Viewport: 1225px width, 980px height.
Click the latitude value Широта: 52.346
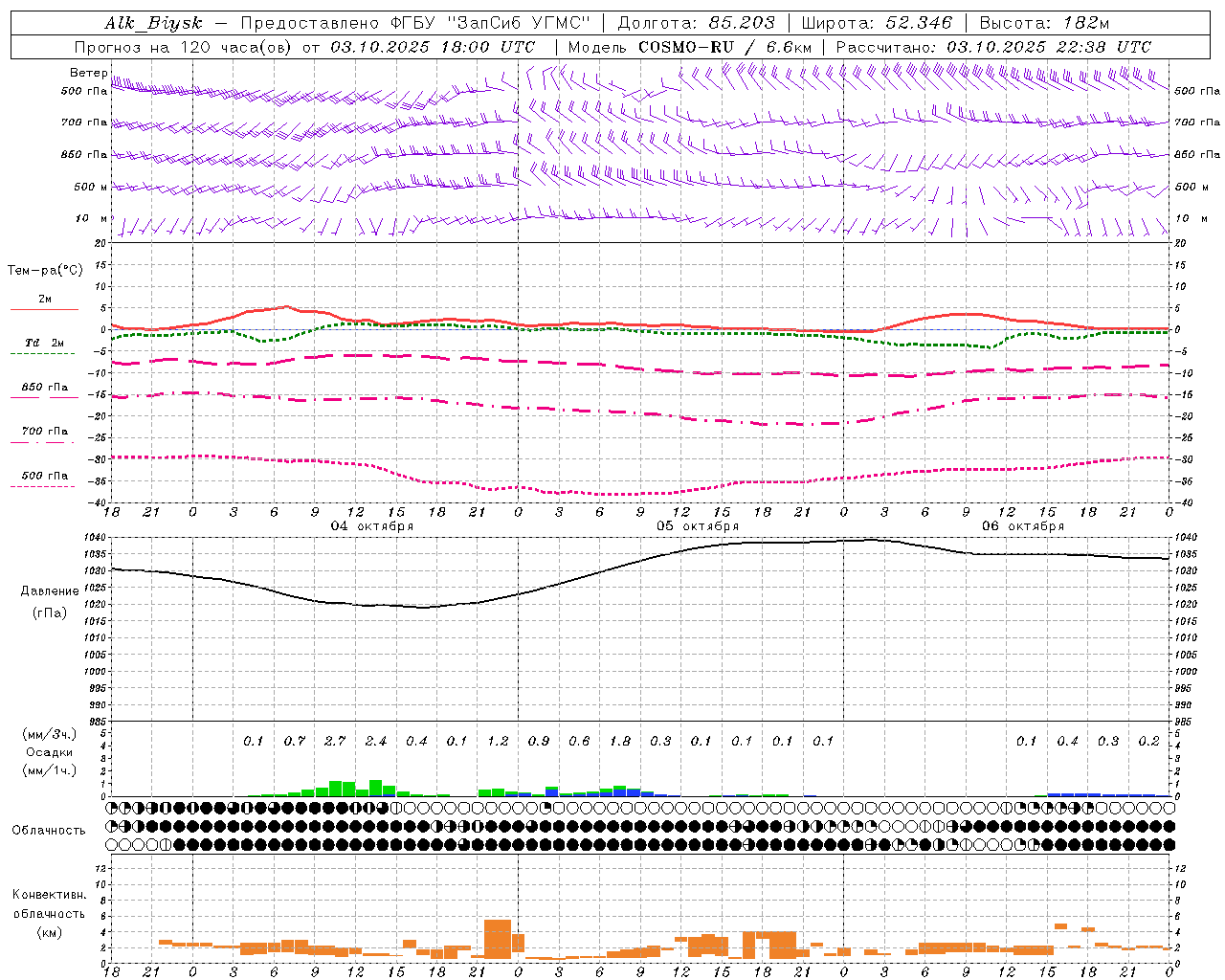coord(877,23)
